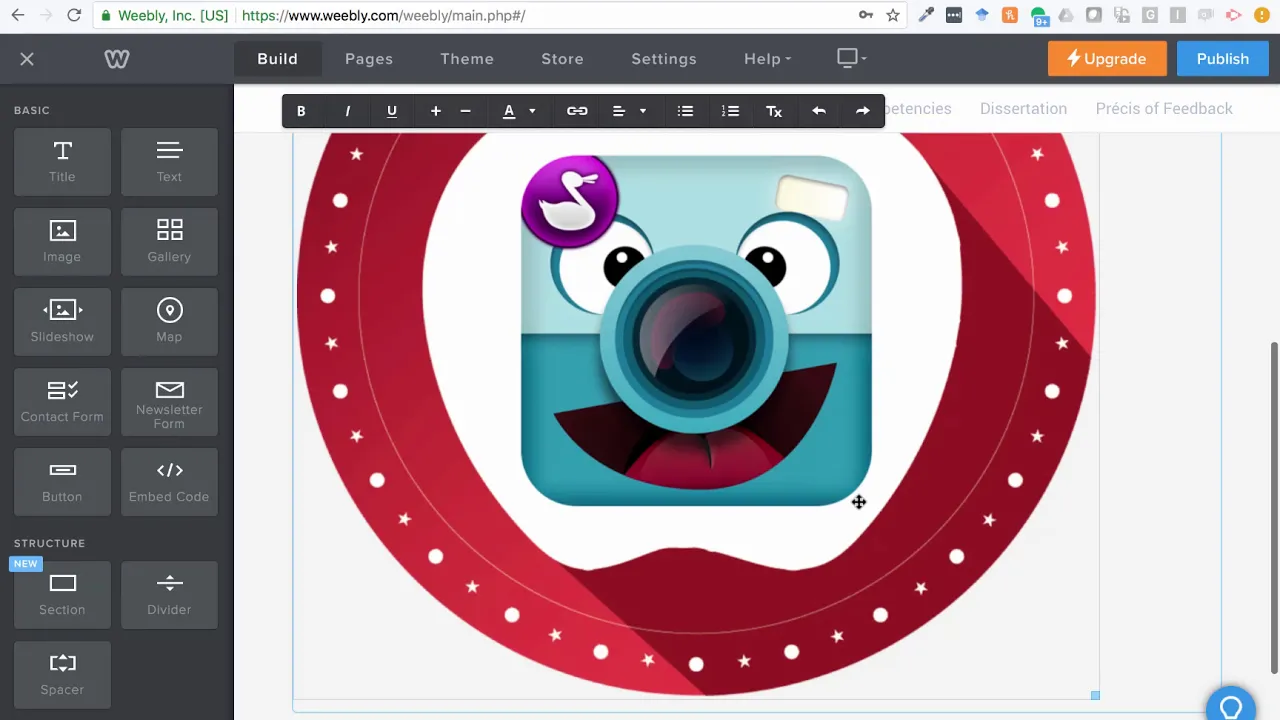Click the blue Publish button
The image size is (1280, 720).
pyautogui.click(x=1223, y=59)
